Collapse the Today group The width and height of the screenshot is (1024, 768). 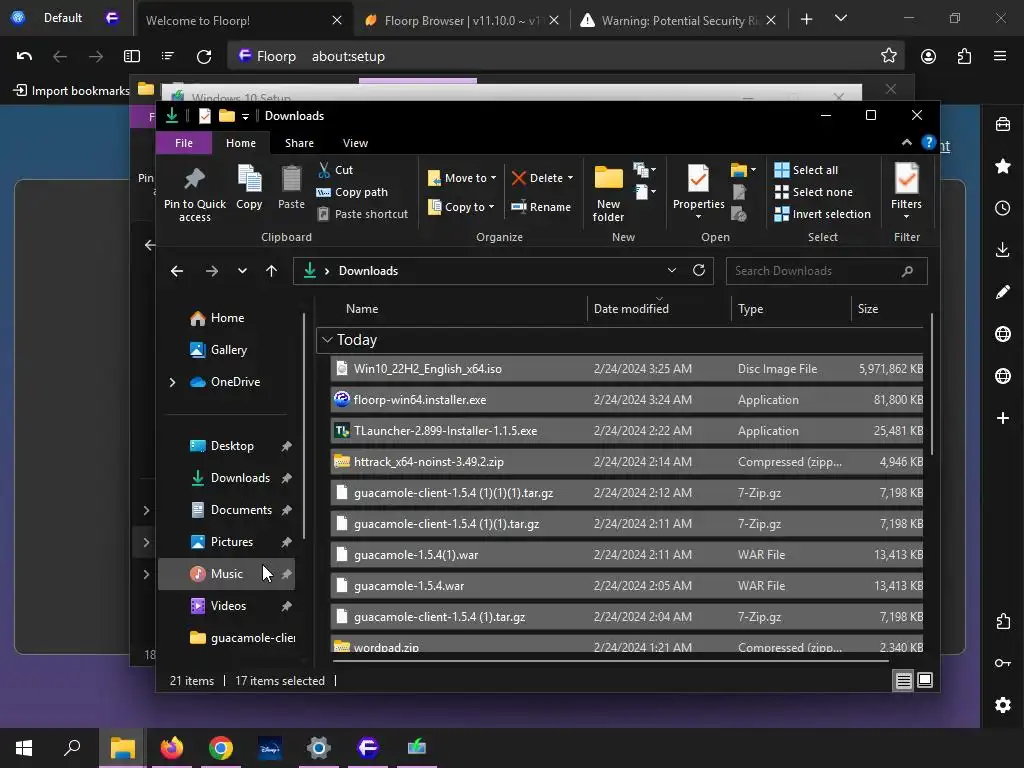(327, 340)
